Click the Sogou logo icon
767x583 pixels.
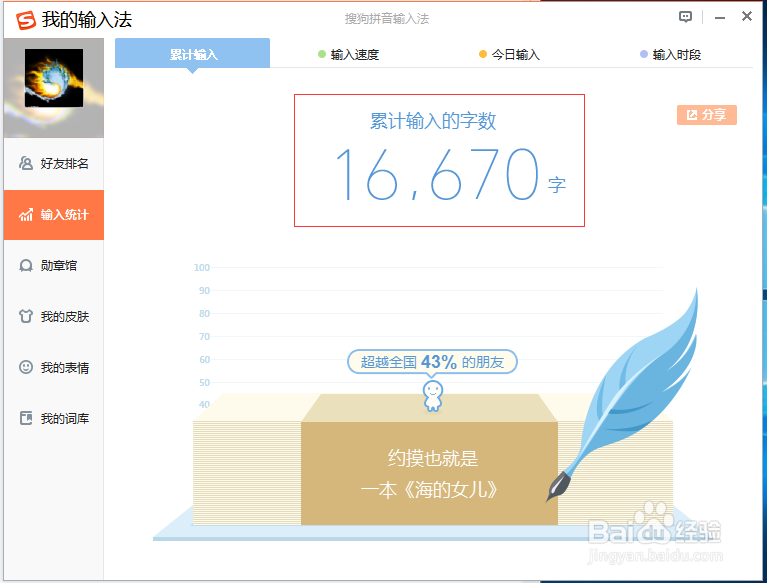(26, 20)
